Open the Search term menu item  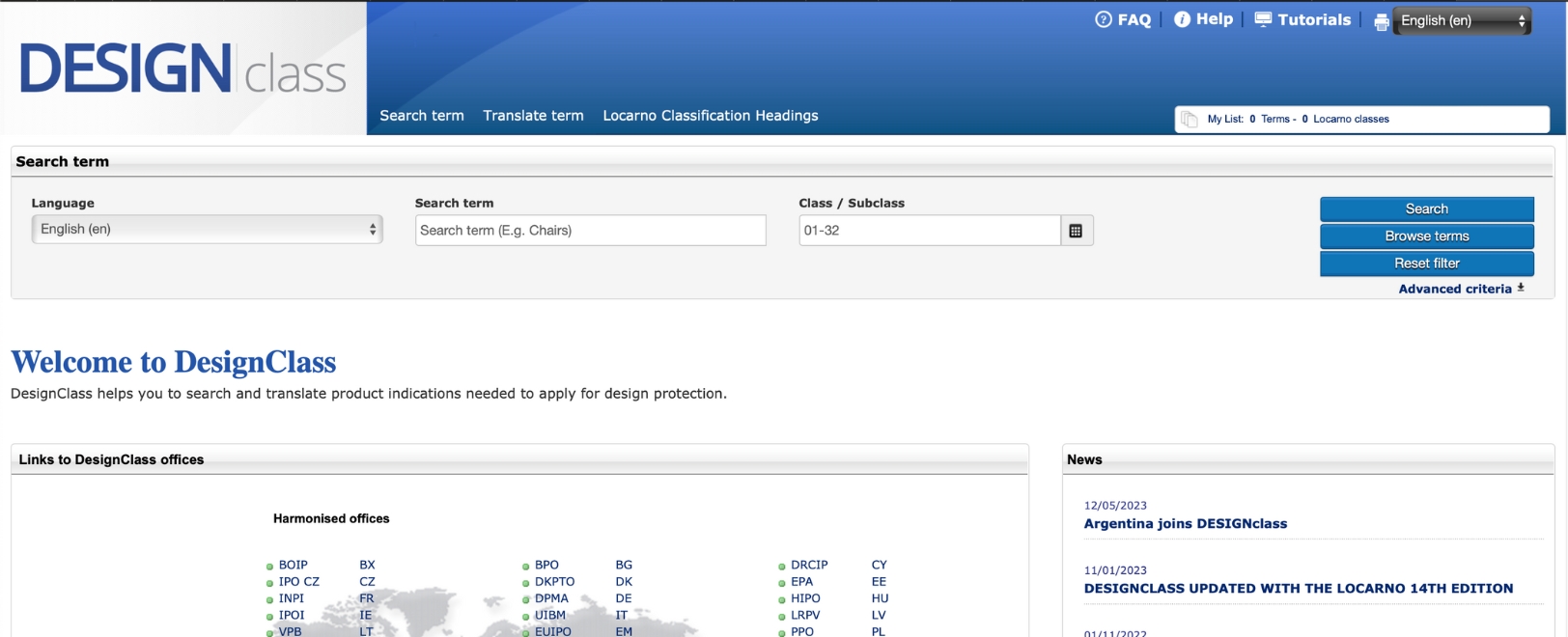coord(422,115)
